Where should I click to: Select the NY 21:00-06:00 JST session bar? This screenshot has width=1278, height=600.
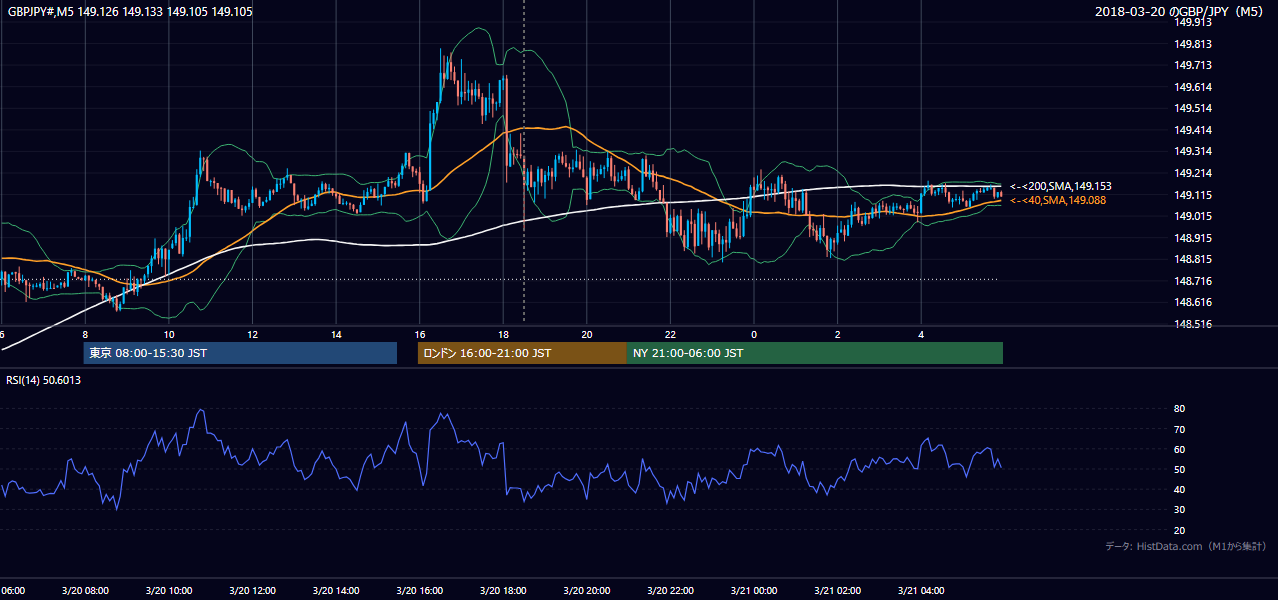815,353
